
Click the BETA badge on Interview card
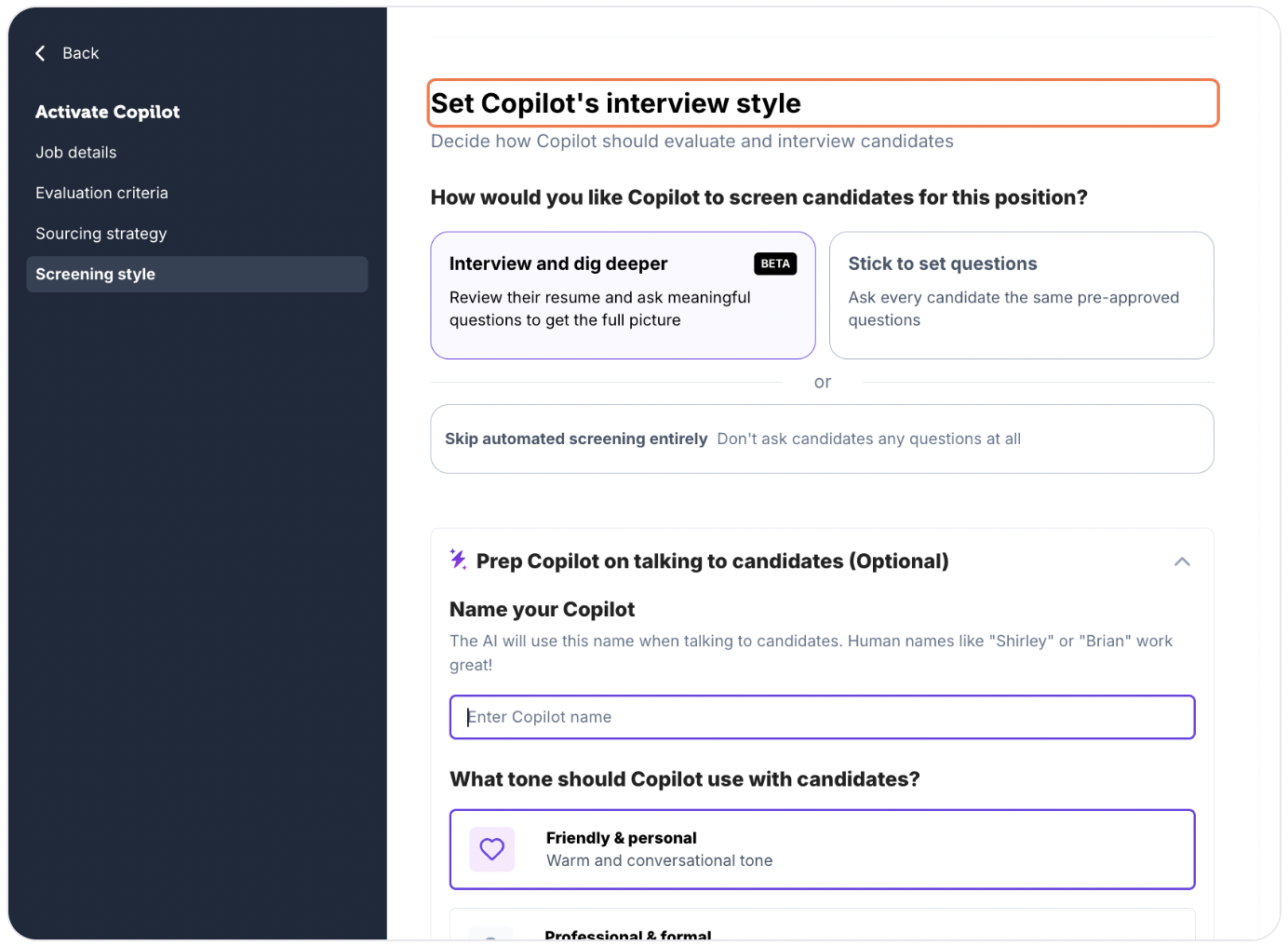775,264
